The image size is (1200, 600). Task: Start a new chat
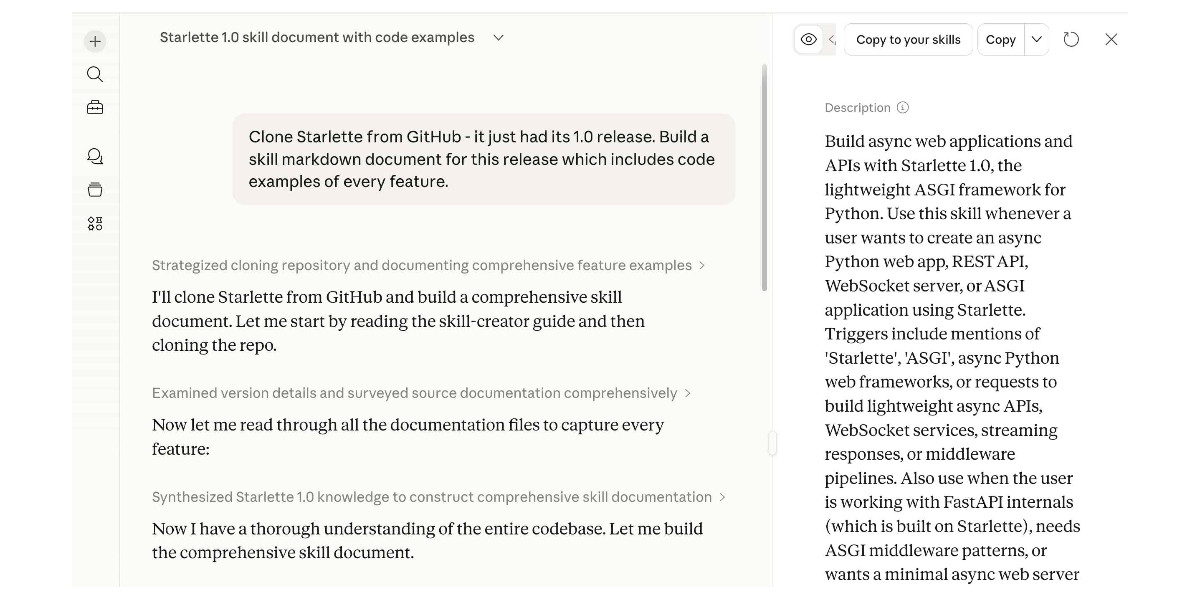[x=94, y=41]
